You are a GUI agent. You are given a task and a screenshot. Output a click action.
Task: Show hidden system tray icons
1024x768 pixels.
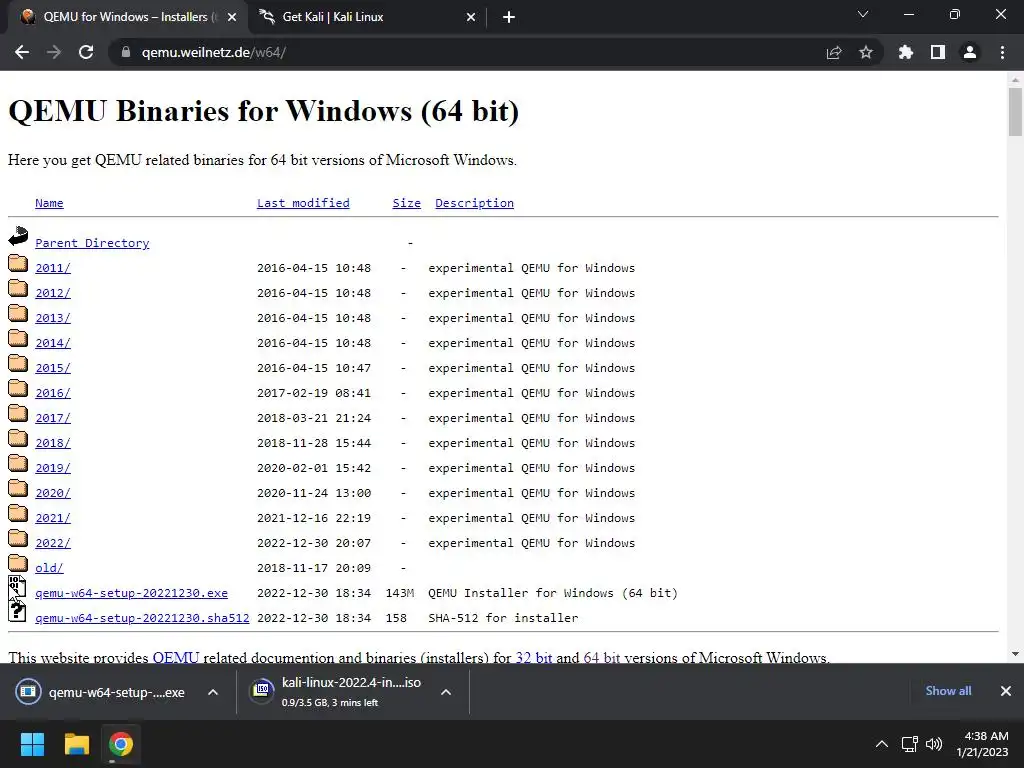point(882,744)
